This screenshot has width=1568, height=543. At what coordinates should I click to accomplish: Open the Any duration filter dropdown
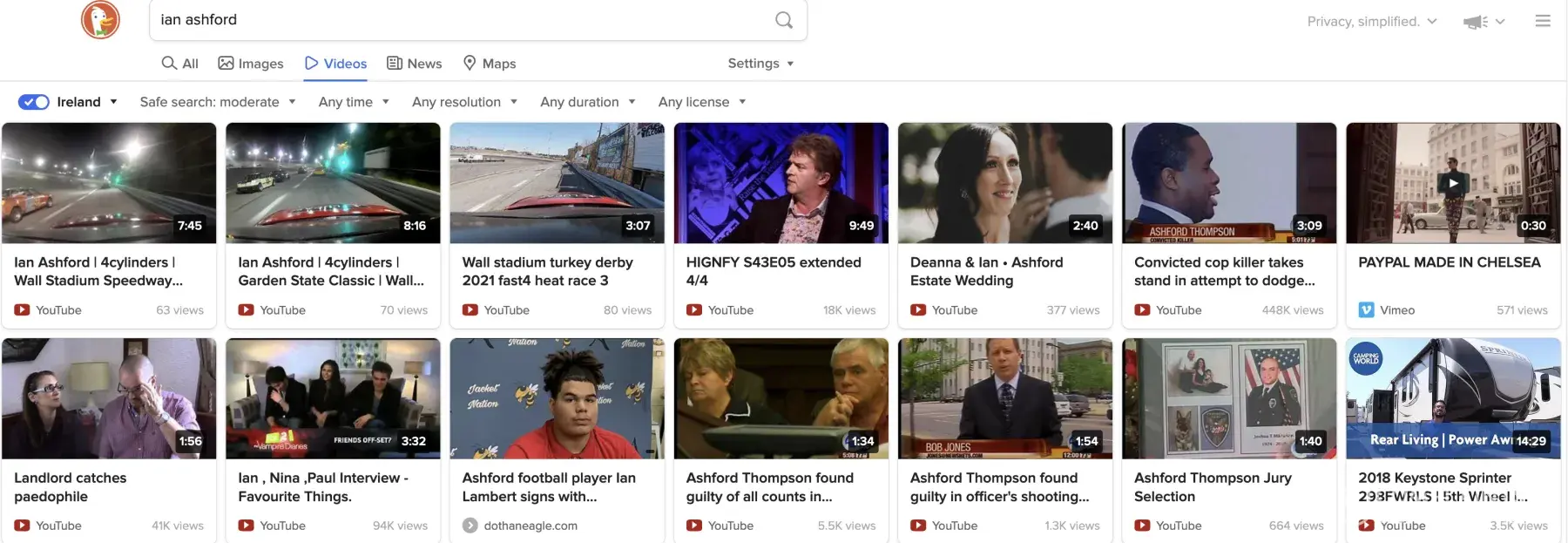point(588,102)
